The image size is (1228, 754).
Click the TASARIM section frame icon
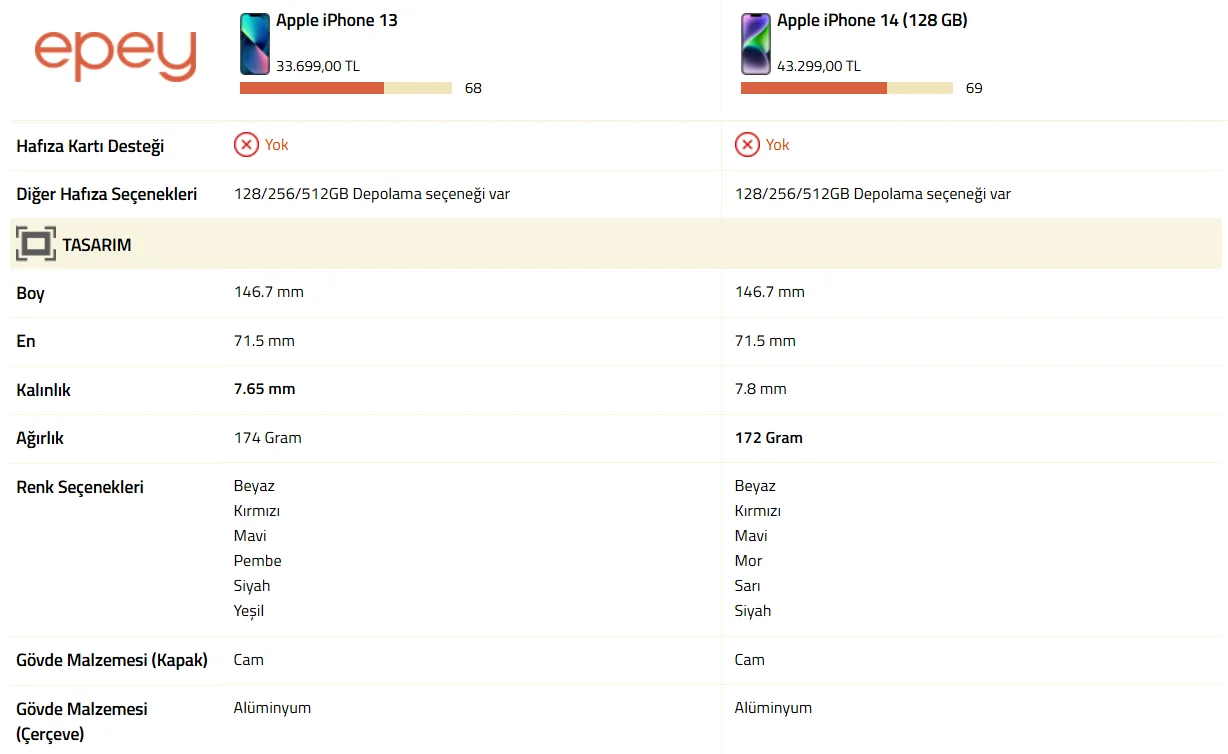pyautogui.click(x=36, y=245)
